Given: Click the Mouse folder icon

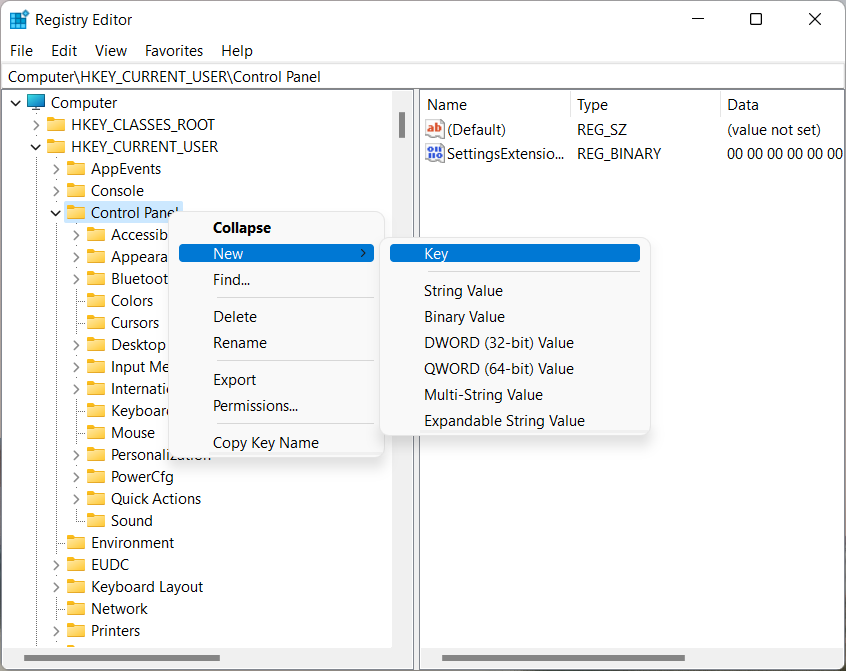Looking at the screenshot, I should pyautogui.click(x=96, y=433).
